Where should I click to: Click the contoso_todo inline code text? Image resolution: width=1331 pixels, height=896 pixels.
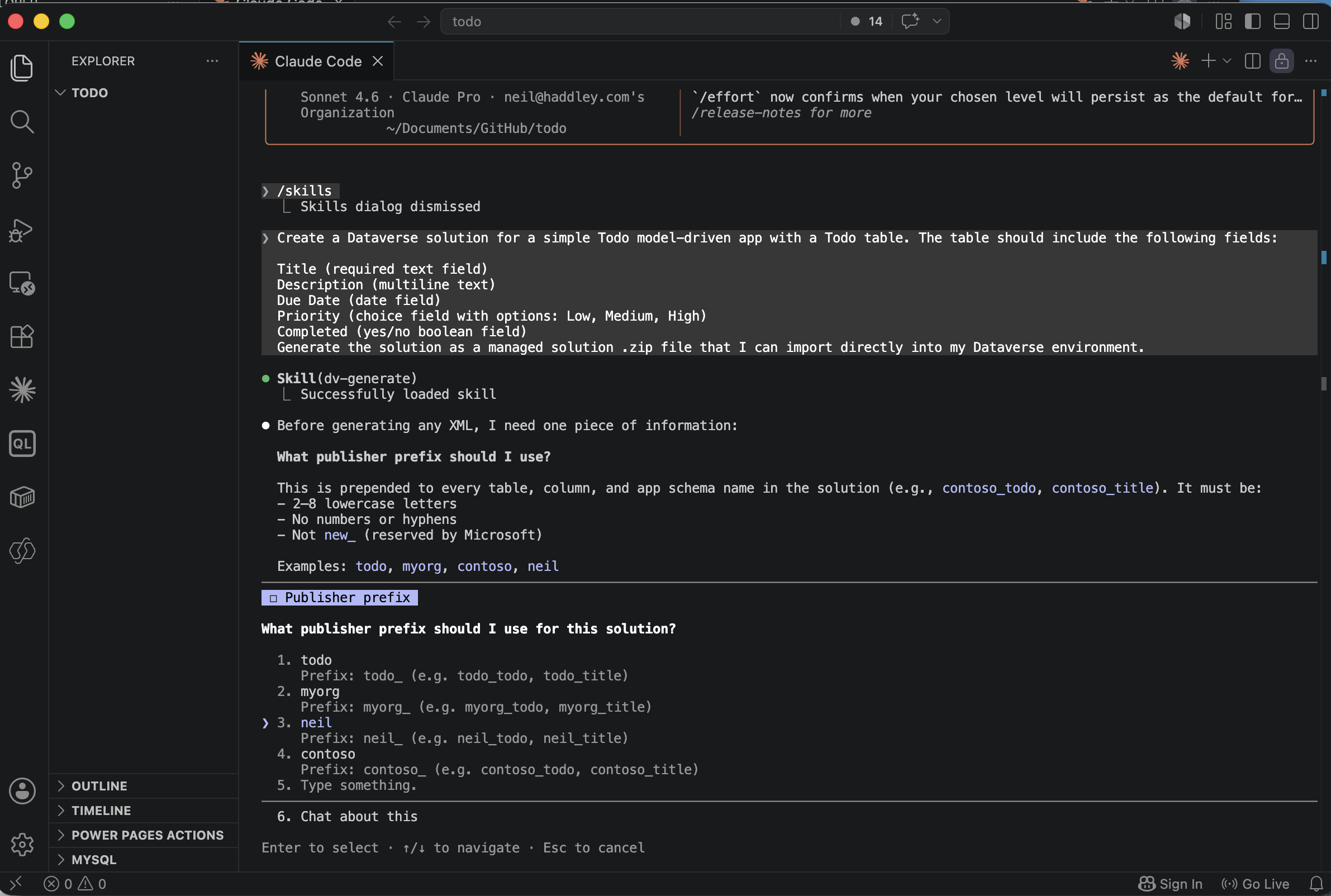pos(988,488)
